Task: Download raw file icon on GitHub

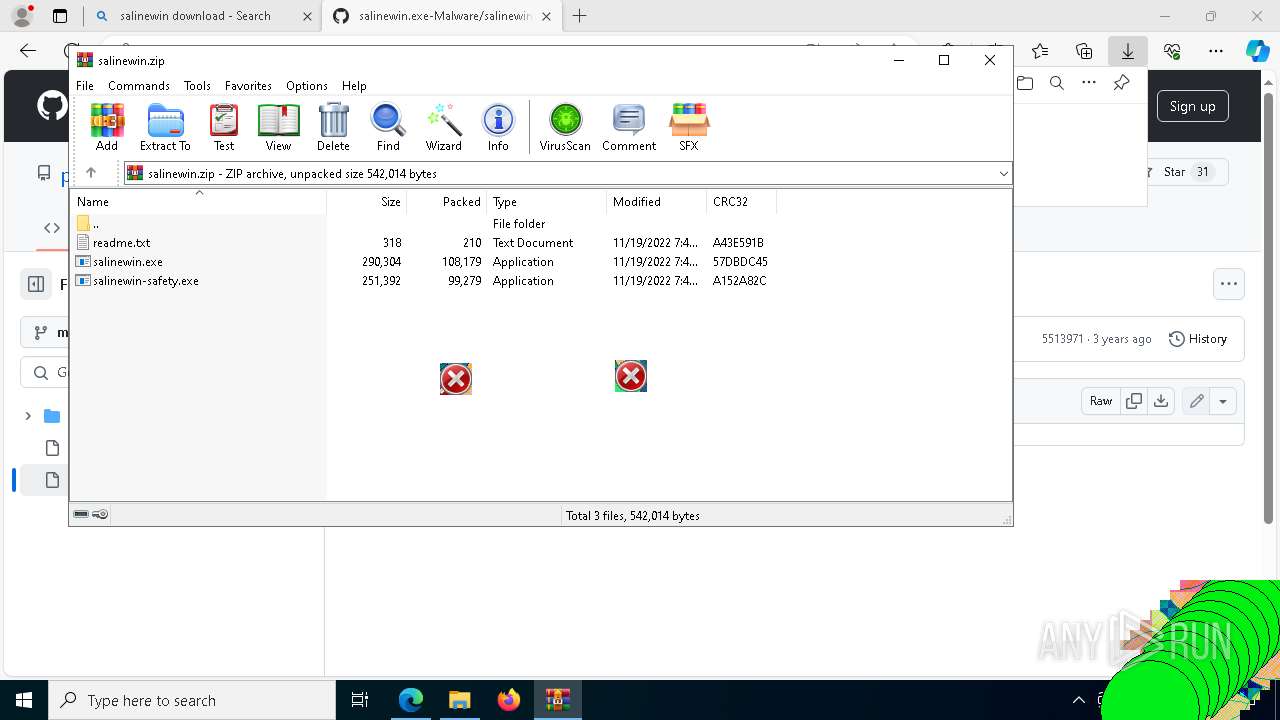Action: click(1161, 401)
